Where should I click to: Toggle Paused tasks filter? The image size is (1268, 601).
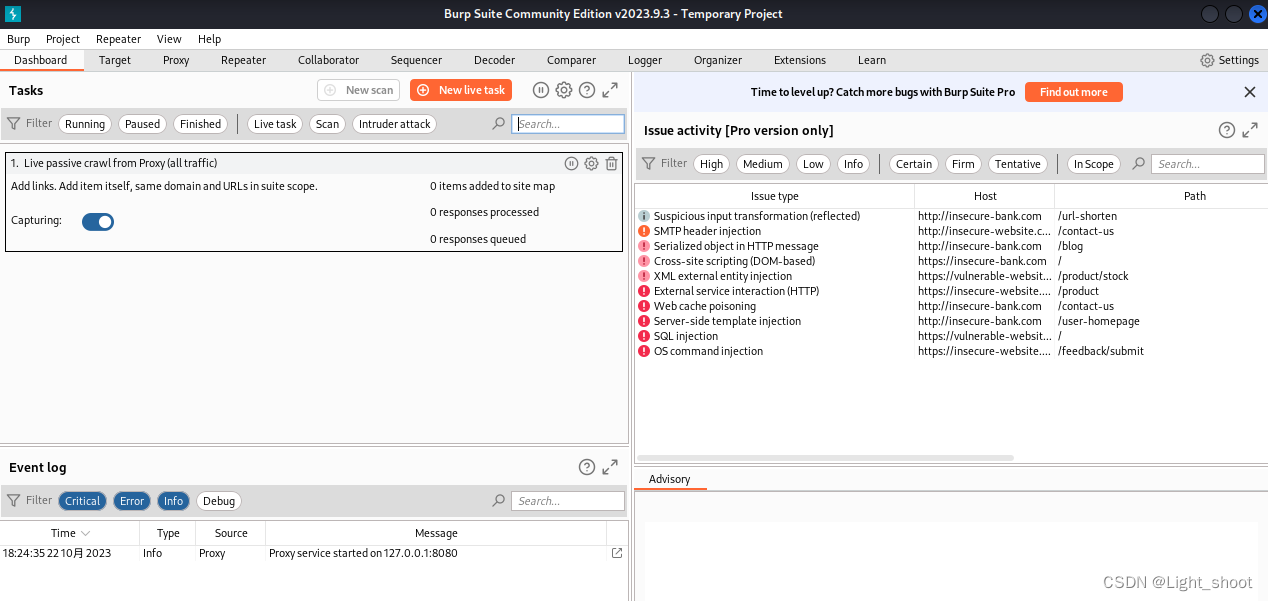click(142, 124)
